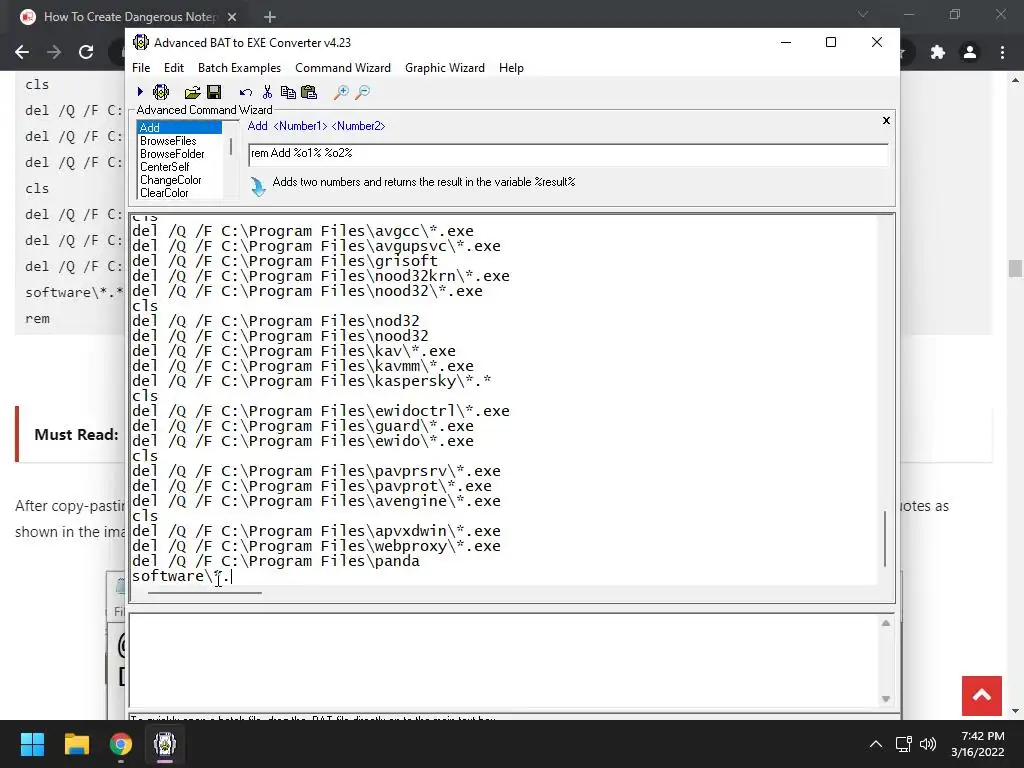Click the red back-to-top arrow button
The width and height of the screenshot is (1024, 768).
tap(982, 696)
